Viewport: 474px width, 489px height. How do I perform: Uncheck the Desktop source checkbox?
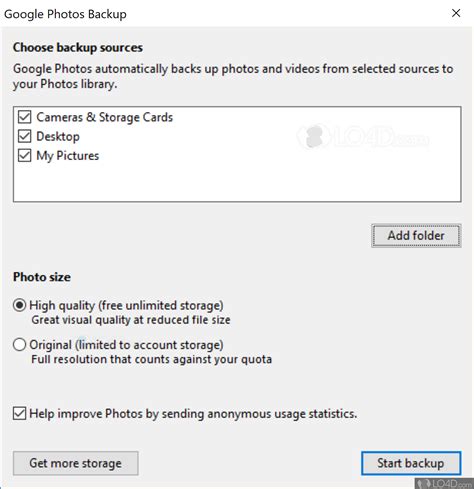coord(24,136)
